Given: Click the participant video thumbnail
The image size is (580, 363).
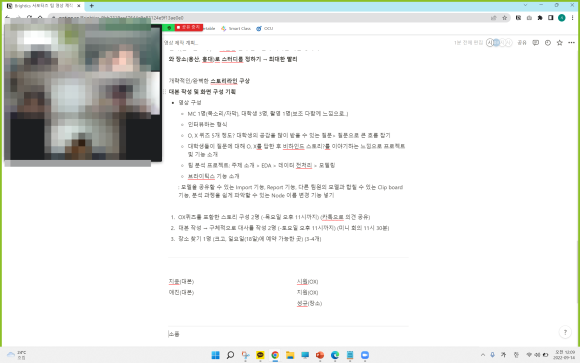Looking at the screenshot, I should point(82,92).
